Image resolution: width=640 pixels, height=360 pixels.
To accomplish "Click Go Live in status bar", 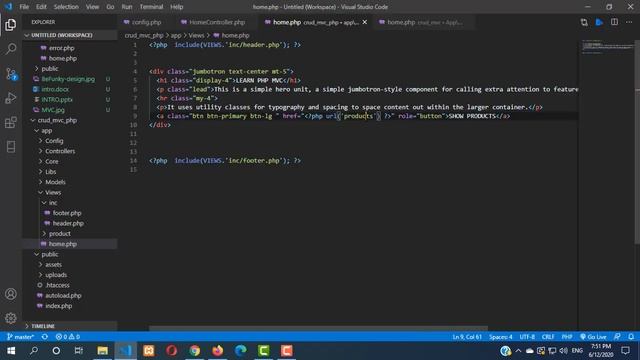I will (593, 337).
